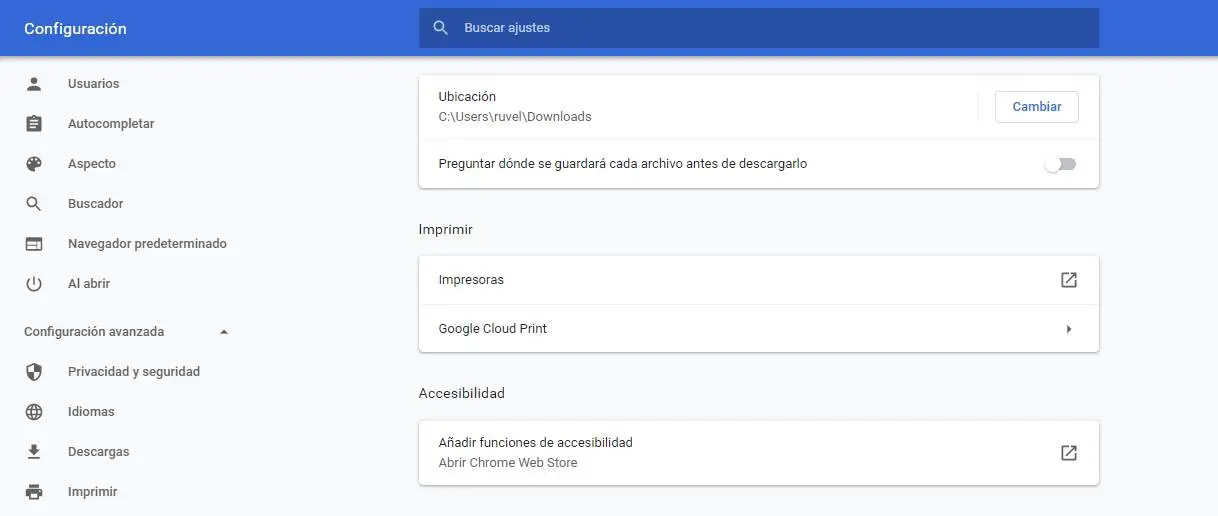
Task: Click the Al abrir power icon
Action: 34,284
